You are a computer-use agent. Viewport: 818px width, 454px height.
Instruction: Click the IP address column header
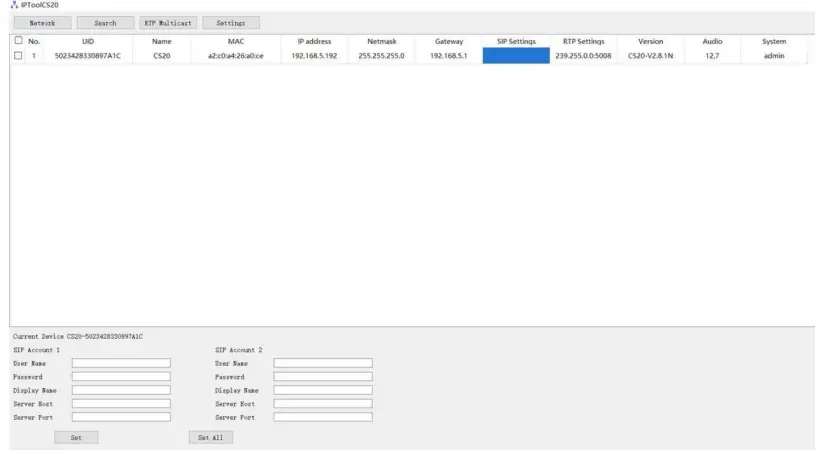point(314,41)
